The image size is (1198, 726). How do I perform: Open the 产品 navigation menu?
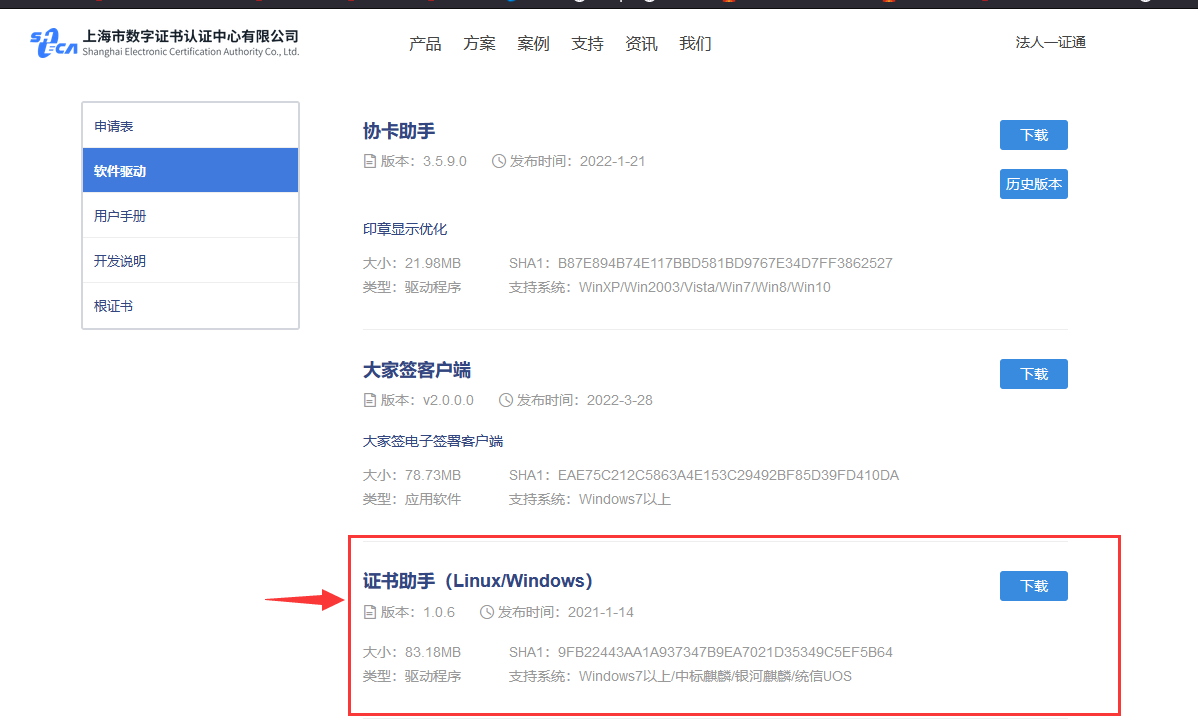click(425, 44)
